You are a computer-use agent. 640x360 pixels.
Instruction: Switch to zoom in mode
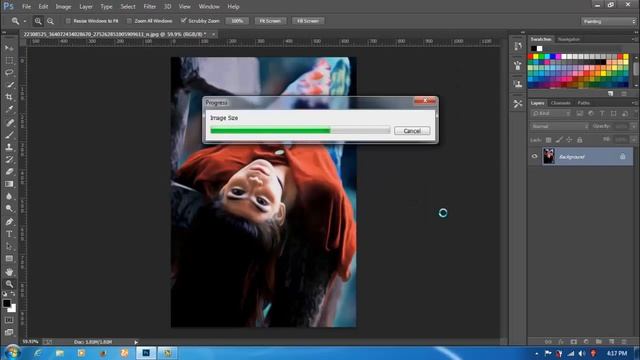tap(38, 21)
